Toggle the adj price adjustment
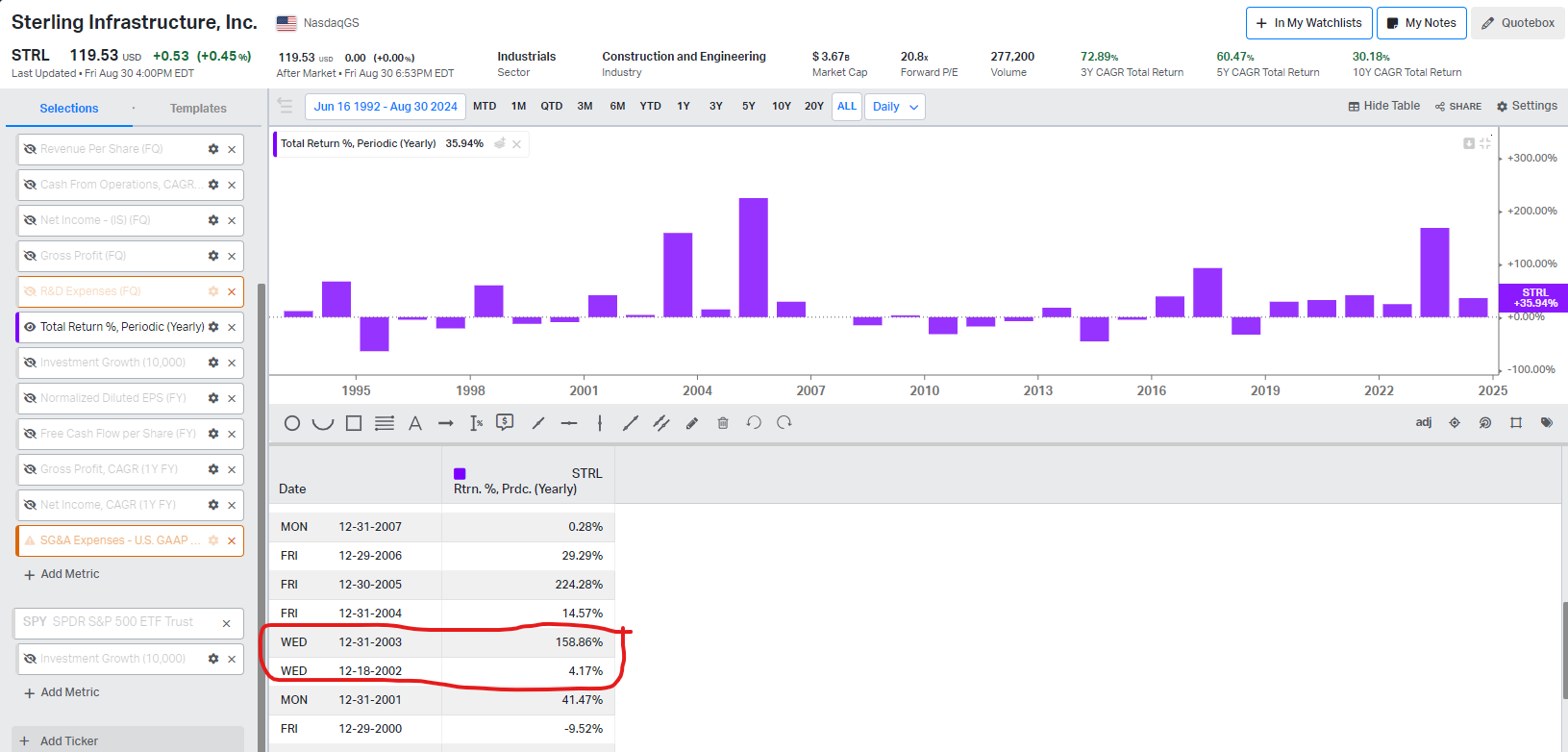Screen dimensions: 1568x752 tap(1424, 422)
